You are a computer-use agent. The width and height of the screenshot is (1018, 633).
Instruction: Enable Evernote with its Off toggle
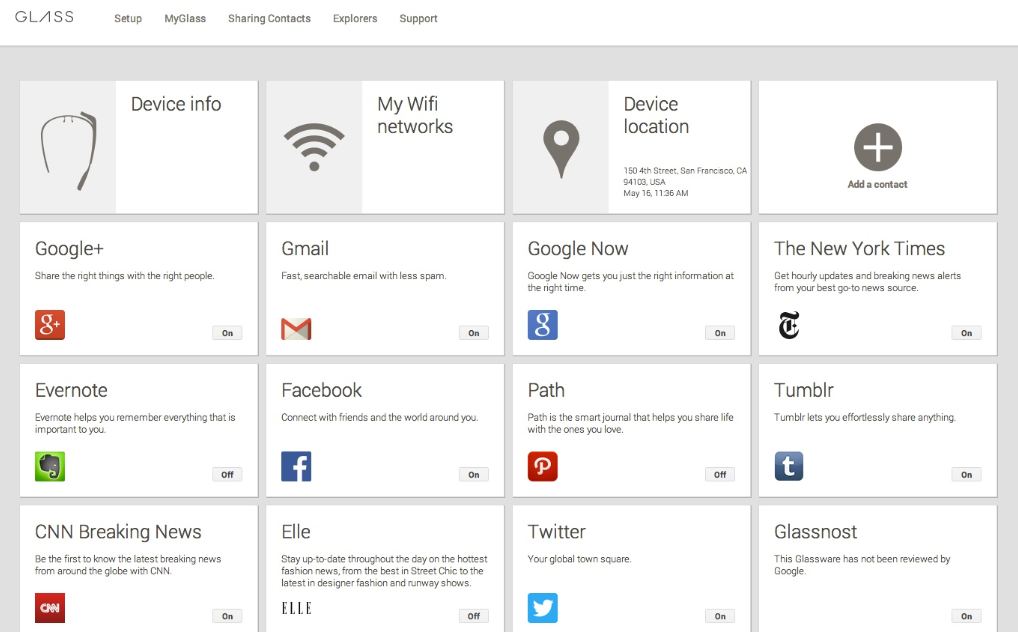pyautogui.click(x=227, y=475)
